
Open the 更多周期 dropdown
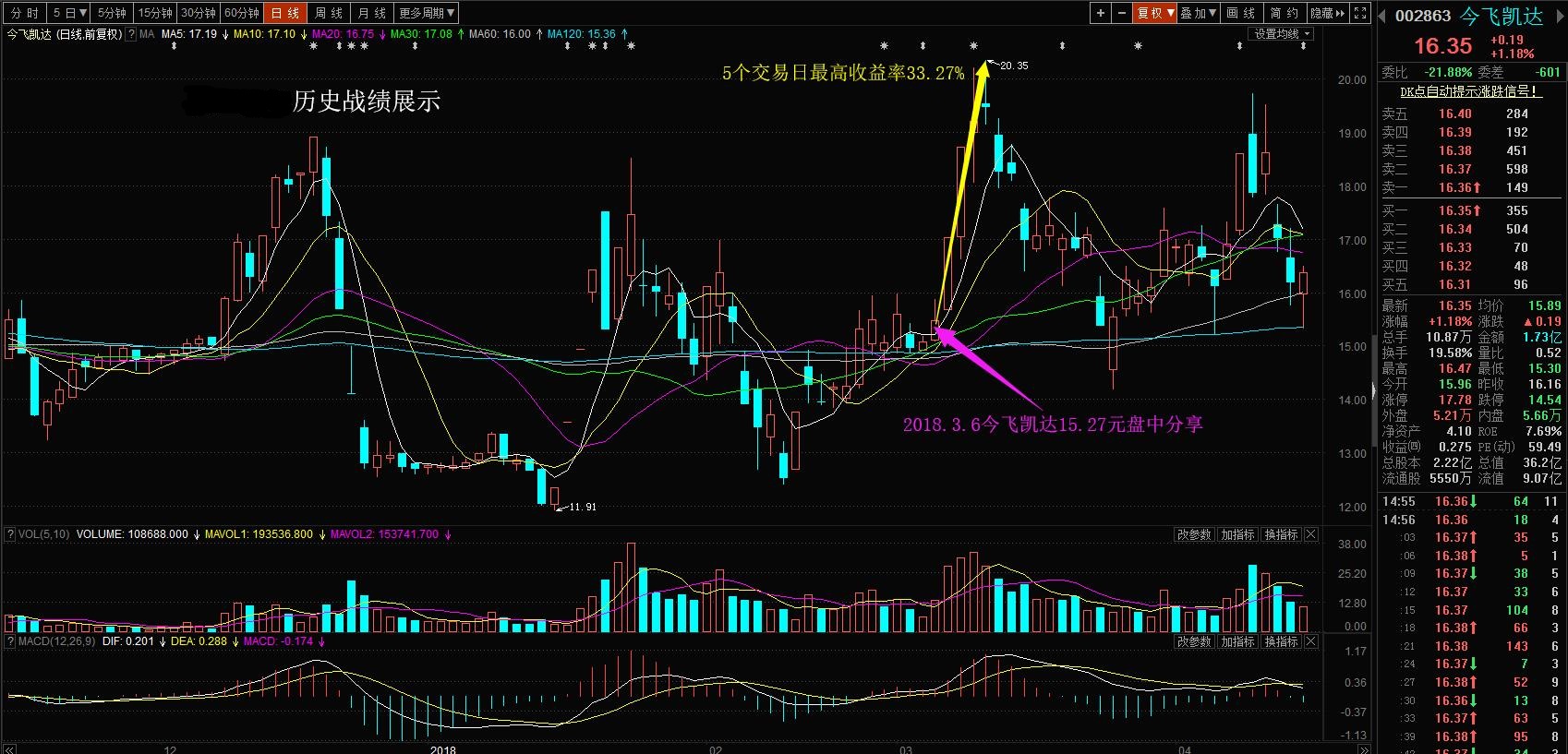pyautogui.click(x=427, y=13)
